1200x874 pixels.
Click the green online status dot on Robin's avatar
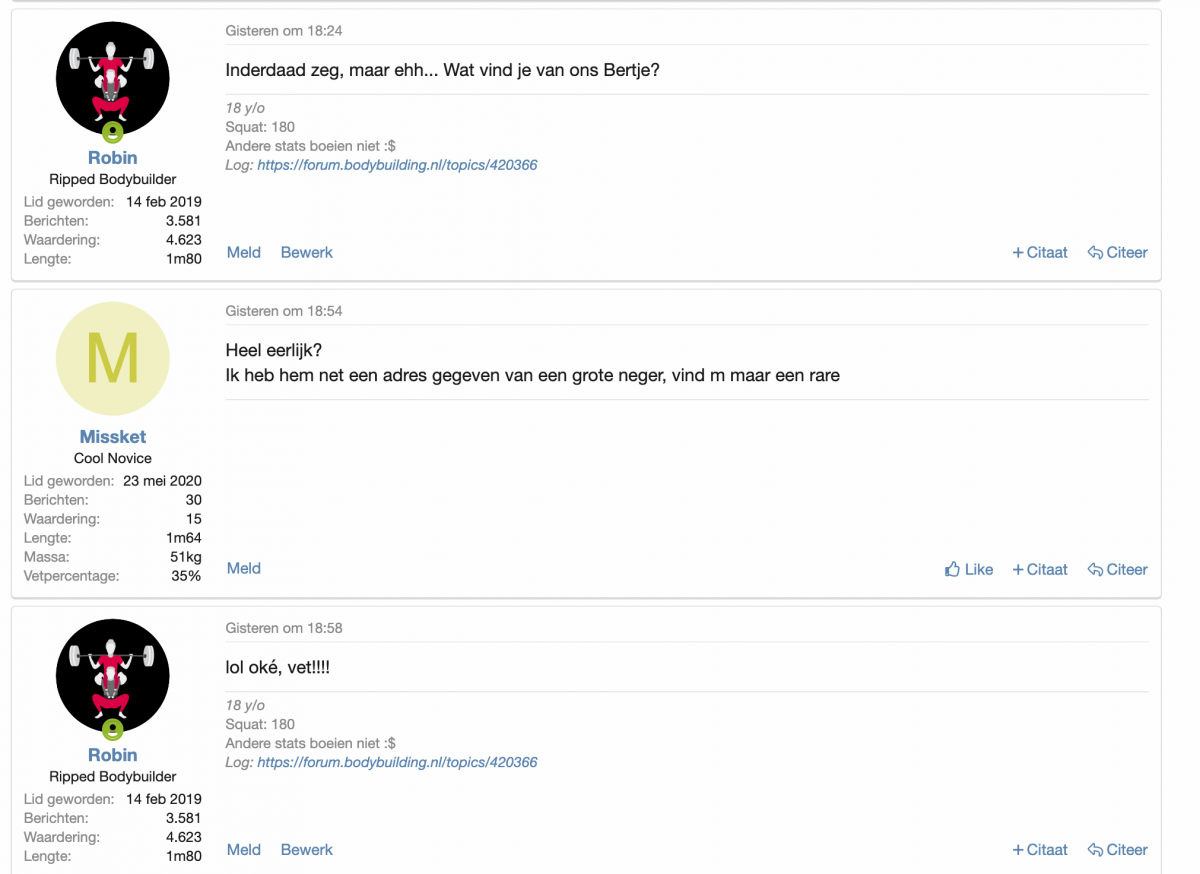tap(113, 130)
